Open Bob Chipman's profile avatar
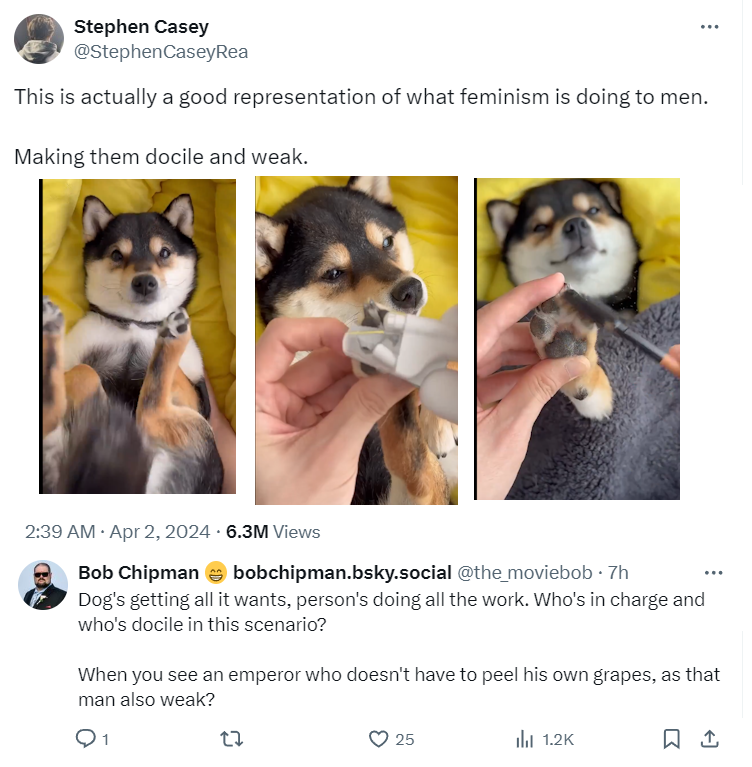This screenshot has height=767, width=752. (x=43, y=585)
